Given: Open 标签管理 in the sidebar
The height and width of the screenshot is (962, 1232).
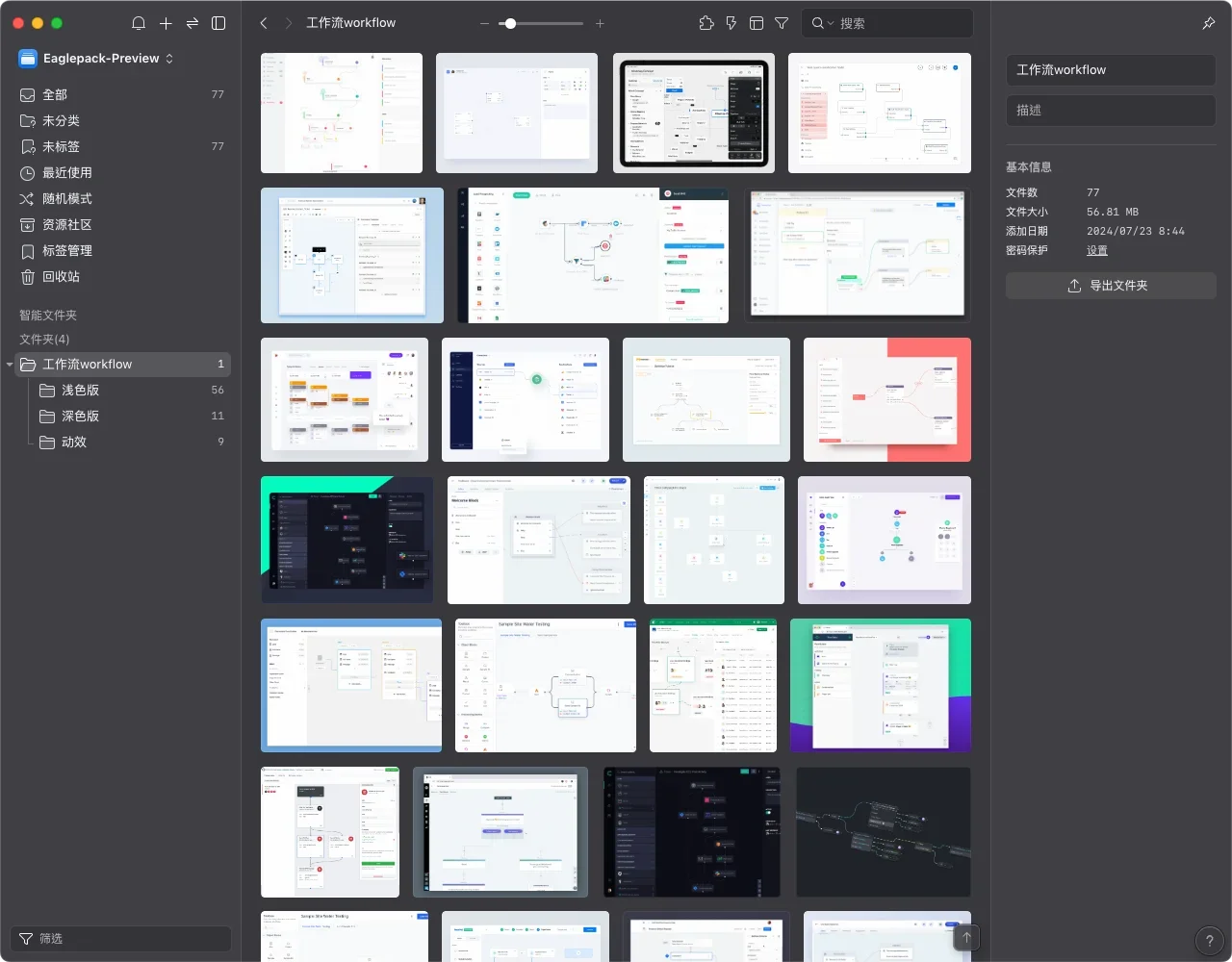Looking at the screenshot, I should click(x=67, y=251).
